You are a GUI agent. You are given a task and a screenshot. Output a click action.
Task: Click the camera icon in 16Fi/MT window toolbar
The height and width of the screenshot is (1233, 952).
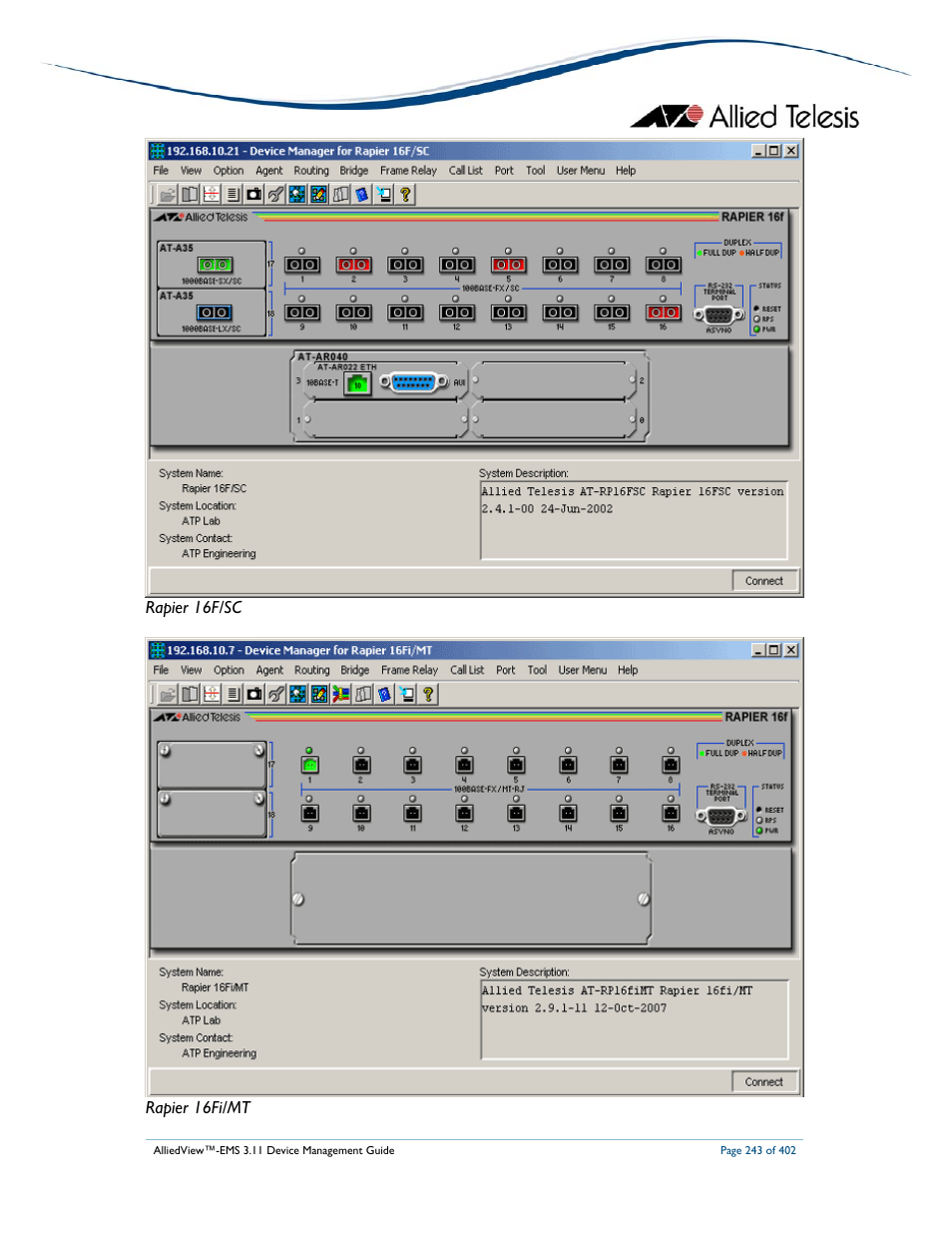tap(254, 694)
